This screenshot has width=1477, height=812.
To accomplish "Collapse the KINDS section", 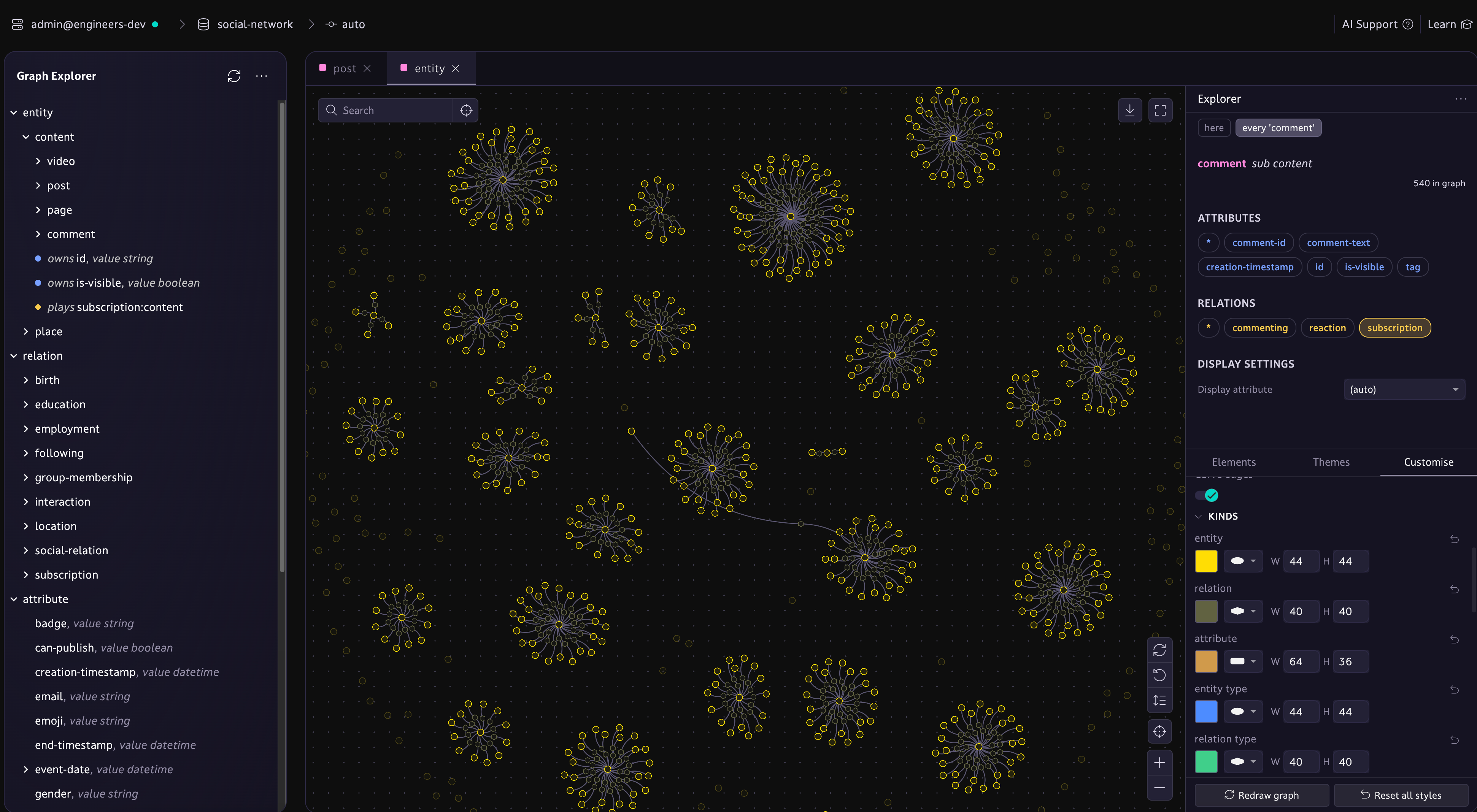I will point(1198,516).
